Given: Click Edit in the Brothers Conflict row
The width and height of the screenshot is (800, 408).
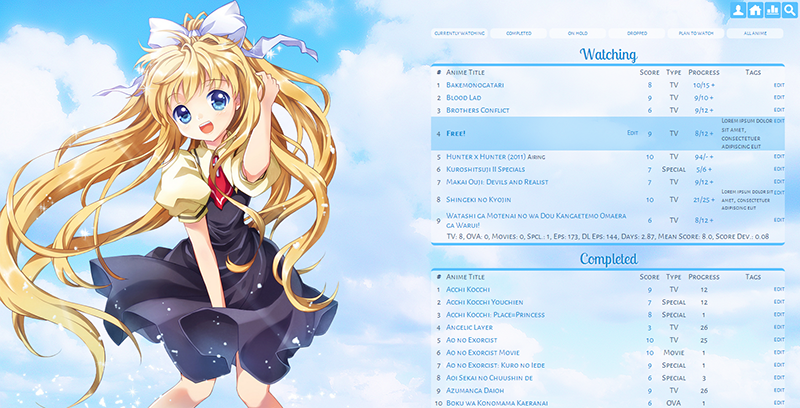Looking at the screenshot, I should [779, 110].
